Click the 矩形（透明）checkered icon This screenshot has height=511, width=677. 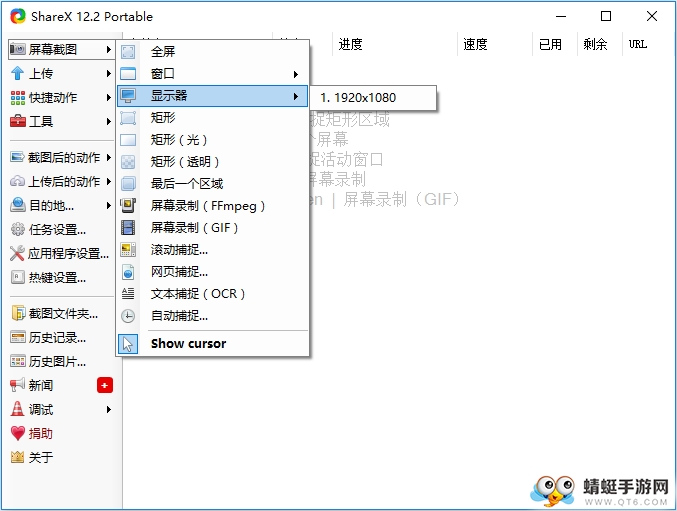tap(128, 162)
